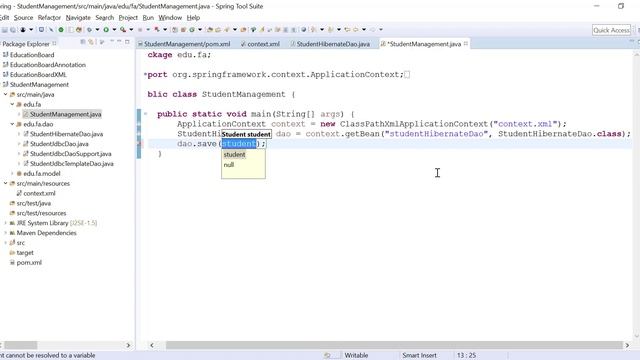The image size is (640, 360).
Task: Open the Run menu
Action: pyautogui.click(x=148, y=18)
